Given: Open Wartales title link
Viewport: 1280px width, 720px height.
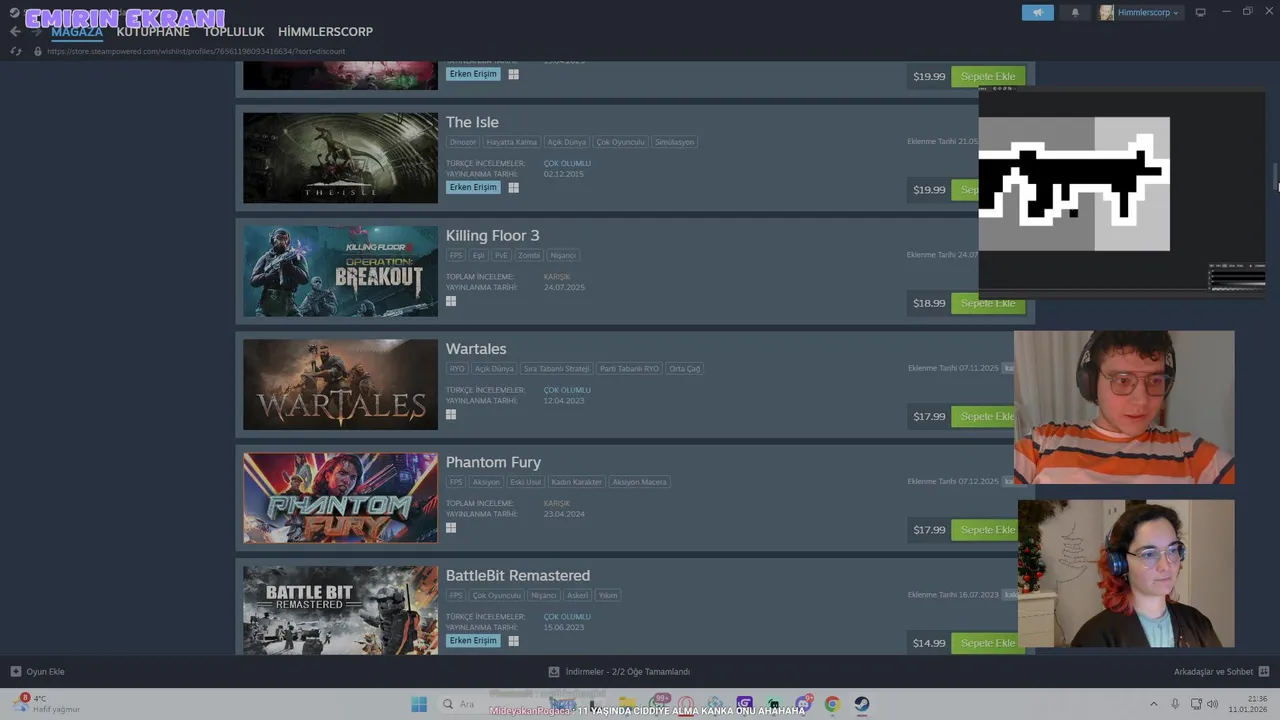Looking at the screenshot, I should [x=476, y=349].
